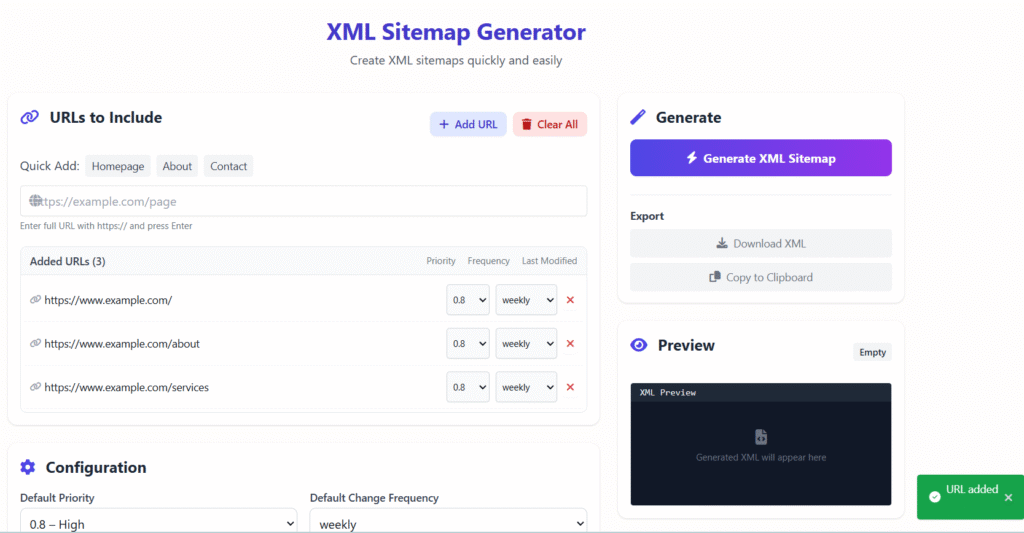Click the Empty status badge

point(872,352)
